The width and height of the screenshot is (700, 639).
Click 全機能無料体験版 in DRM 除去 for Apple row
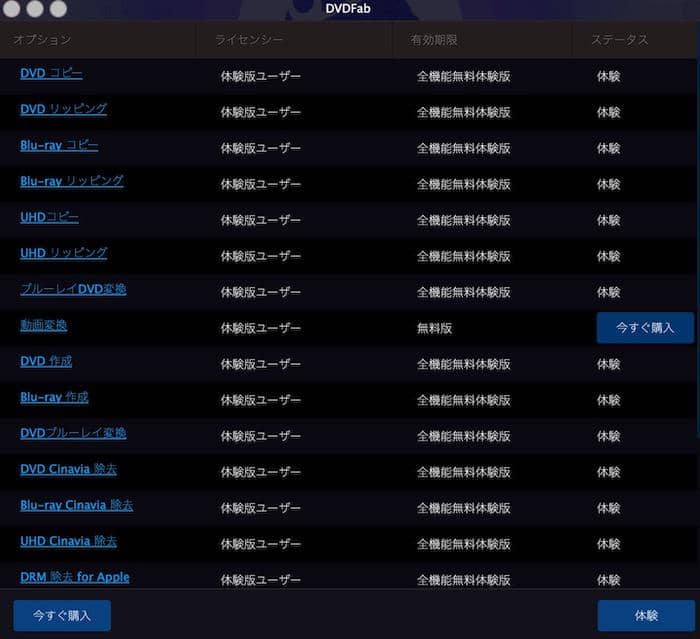coord(463,581)
